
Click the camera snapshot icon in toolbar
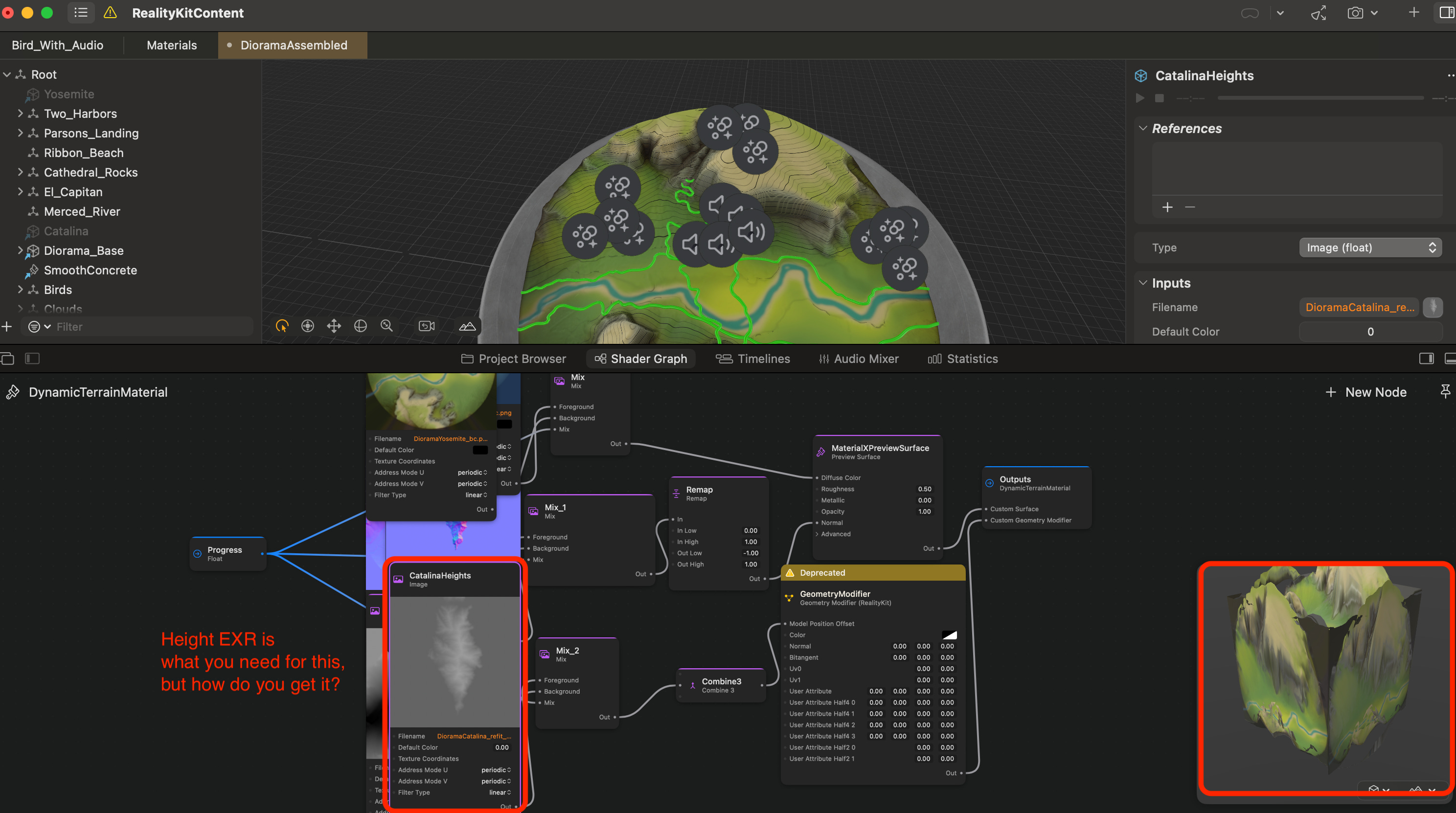1355,13
